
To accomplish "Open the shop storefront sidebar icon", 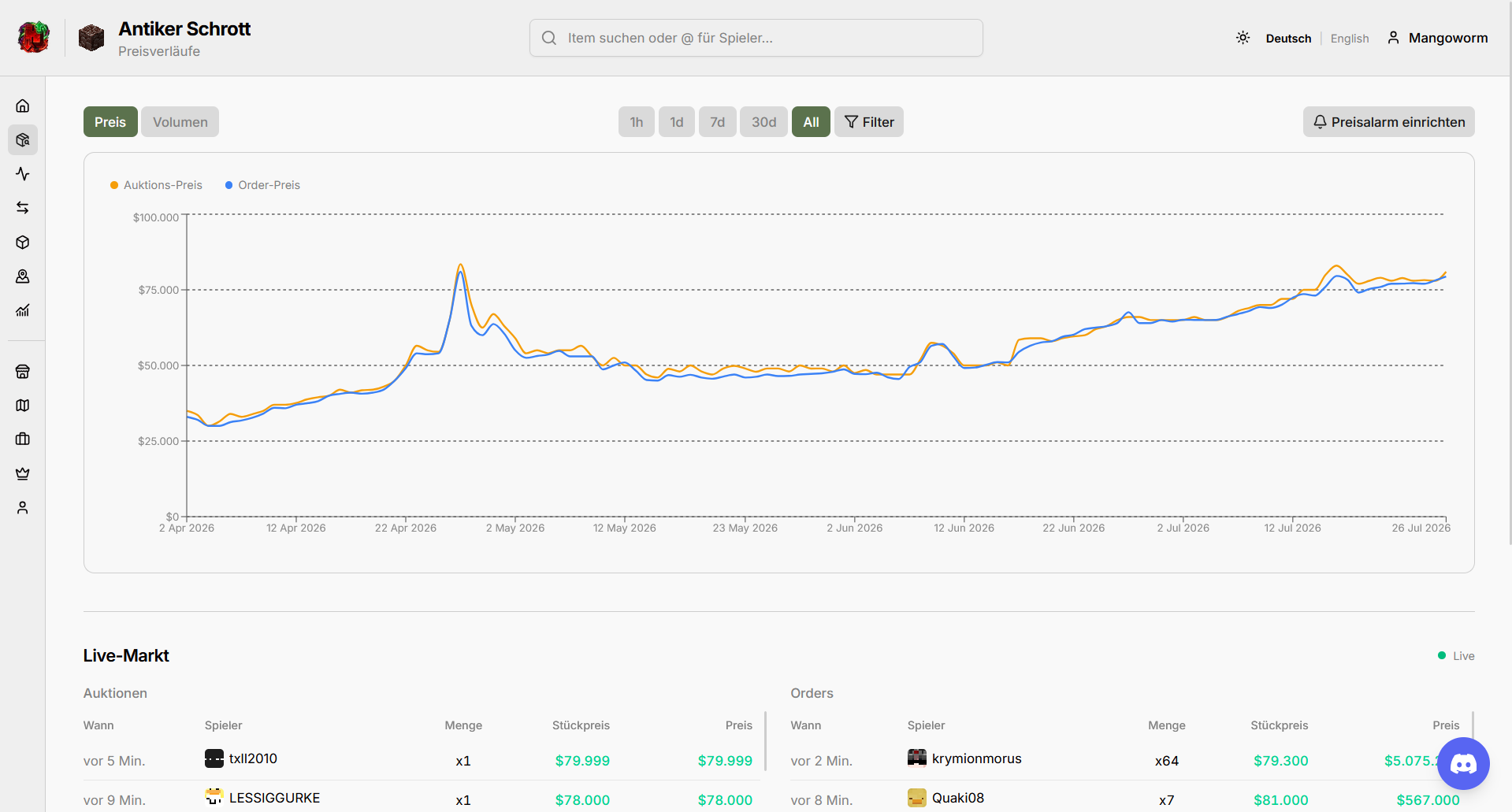I will point(23,371).
